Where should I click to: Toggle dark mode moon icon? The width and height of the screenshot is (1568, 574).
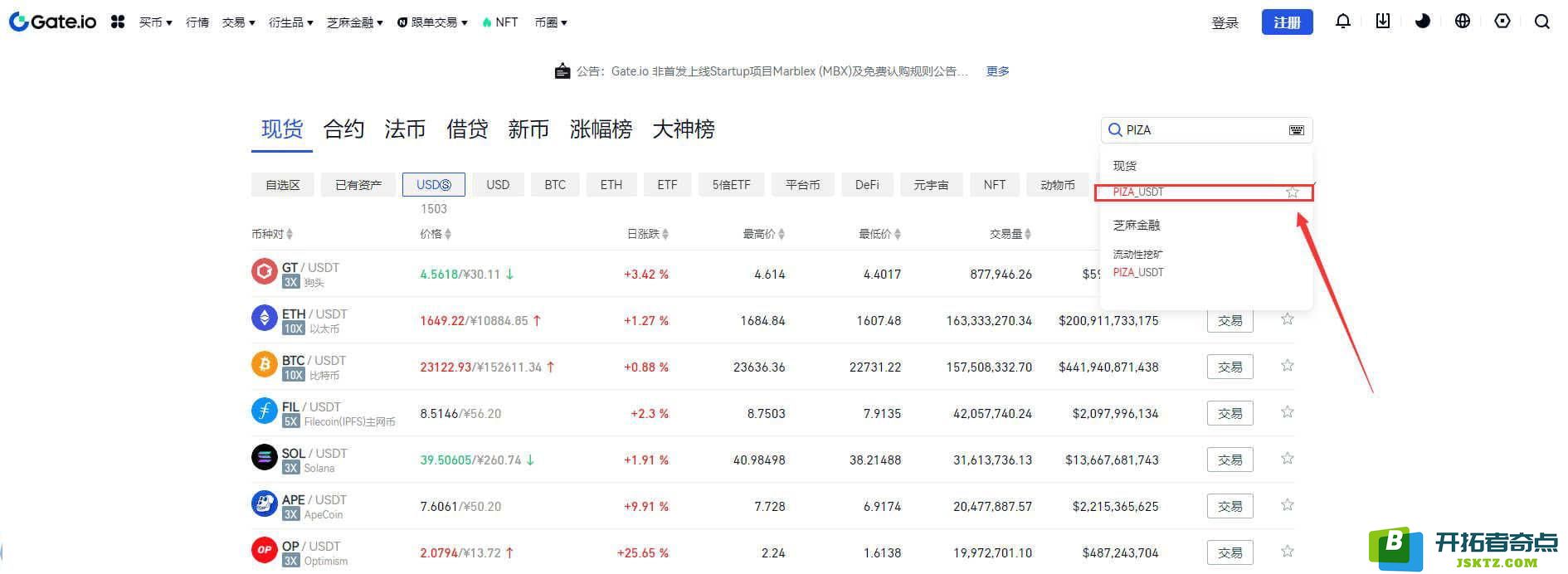[x=1423, y=22]
